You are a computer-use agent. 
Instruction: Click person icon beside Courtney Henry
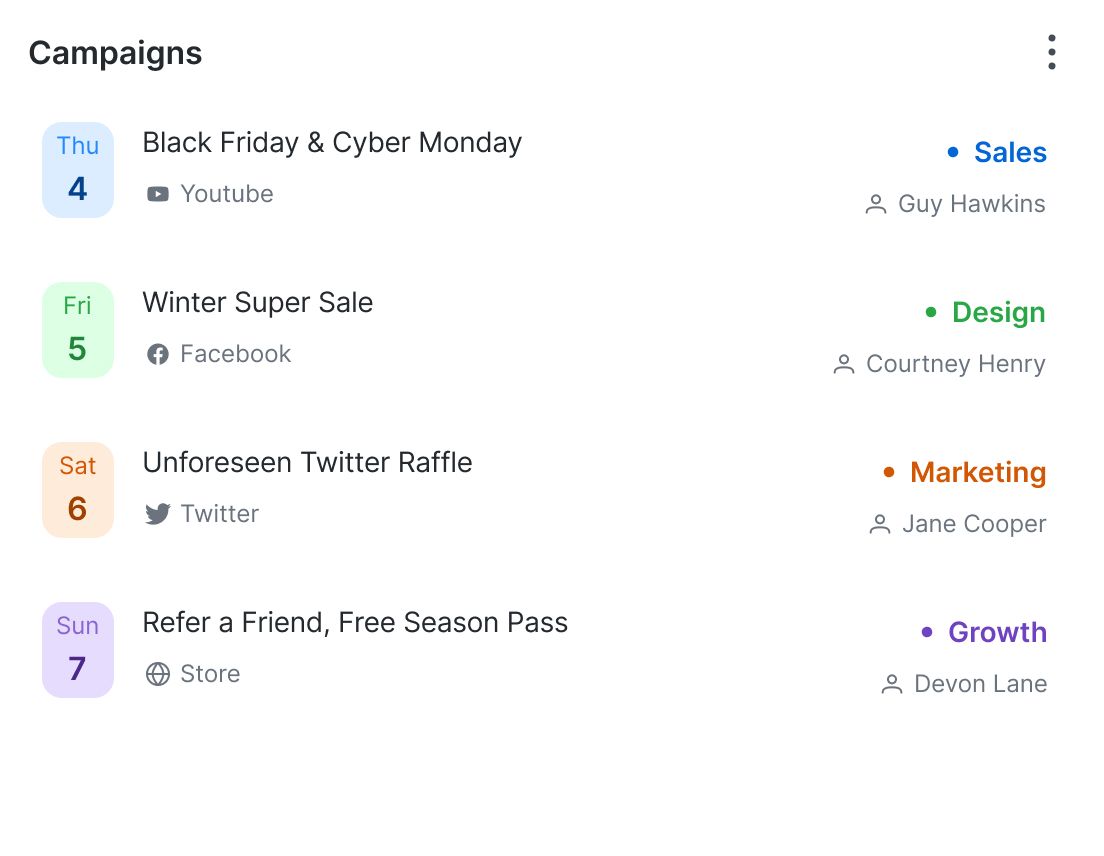point(844,365)
